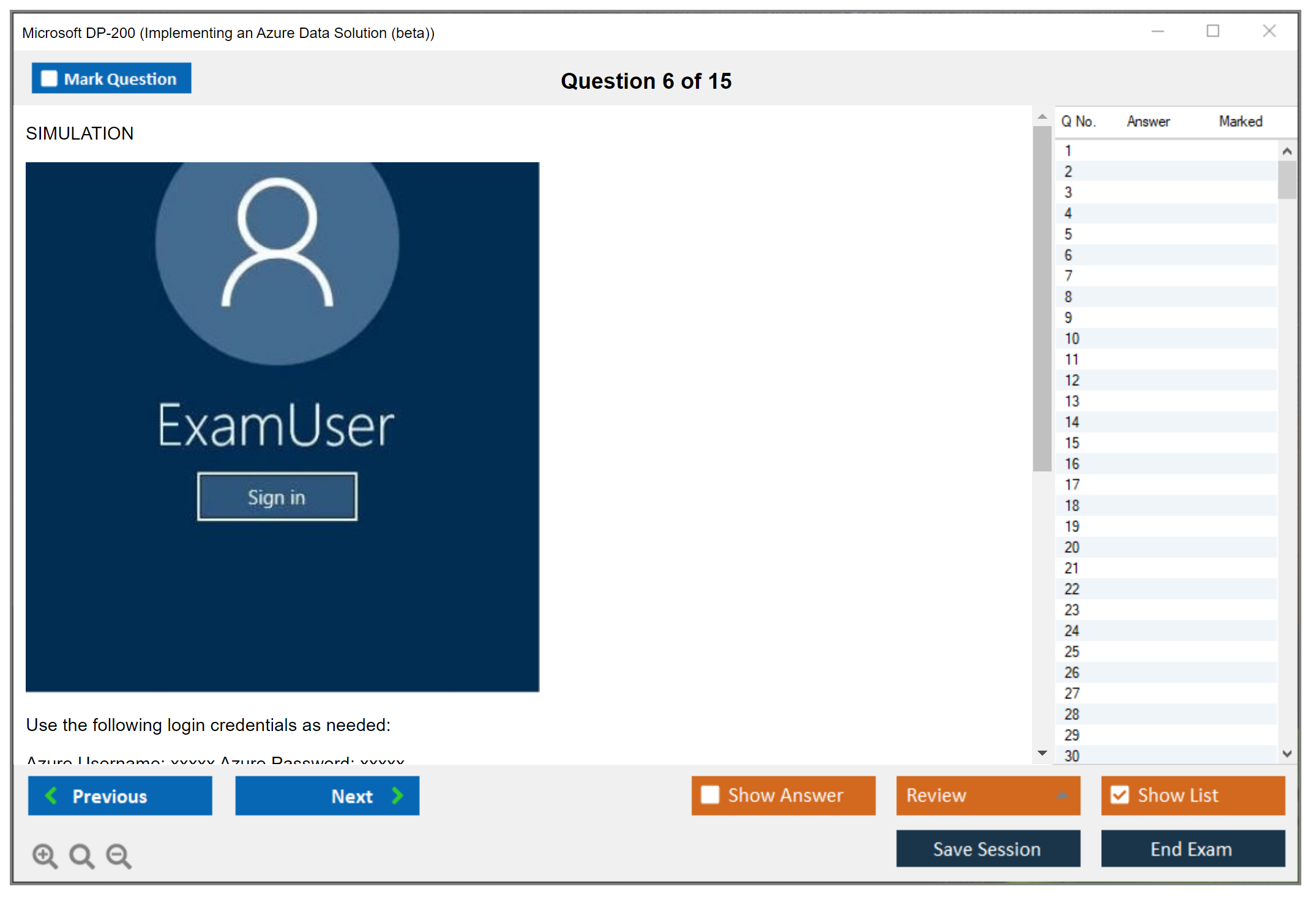This screenshot has height=900, width=1316.
Task: Uncheck the Show List checkbox
Action: coord(1120,795)
